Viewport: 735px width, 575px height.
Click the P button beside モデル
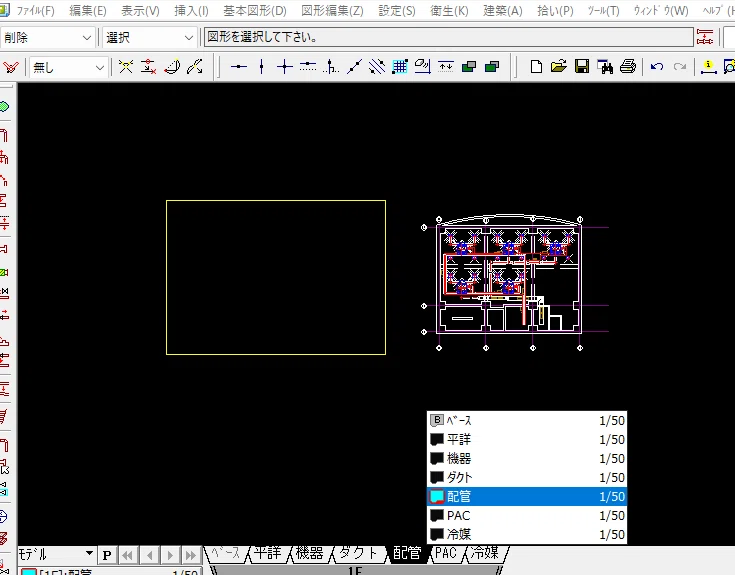(107, 555)
